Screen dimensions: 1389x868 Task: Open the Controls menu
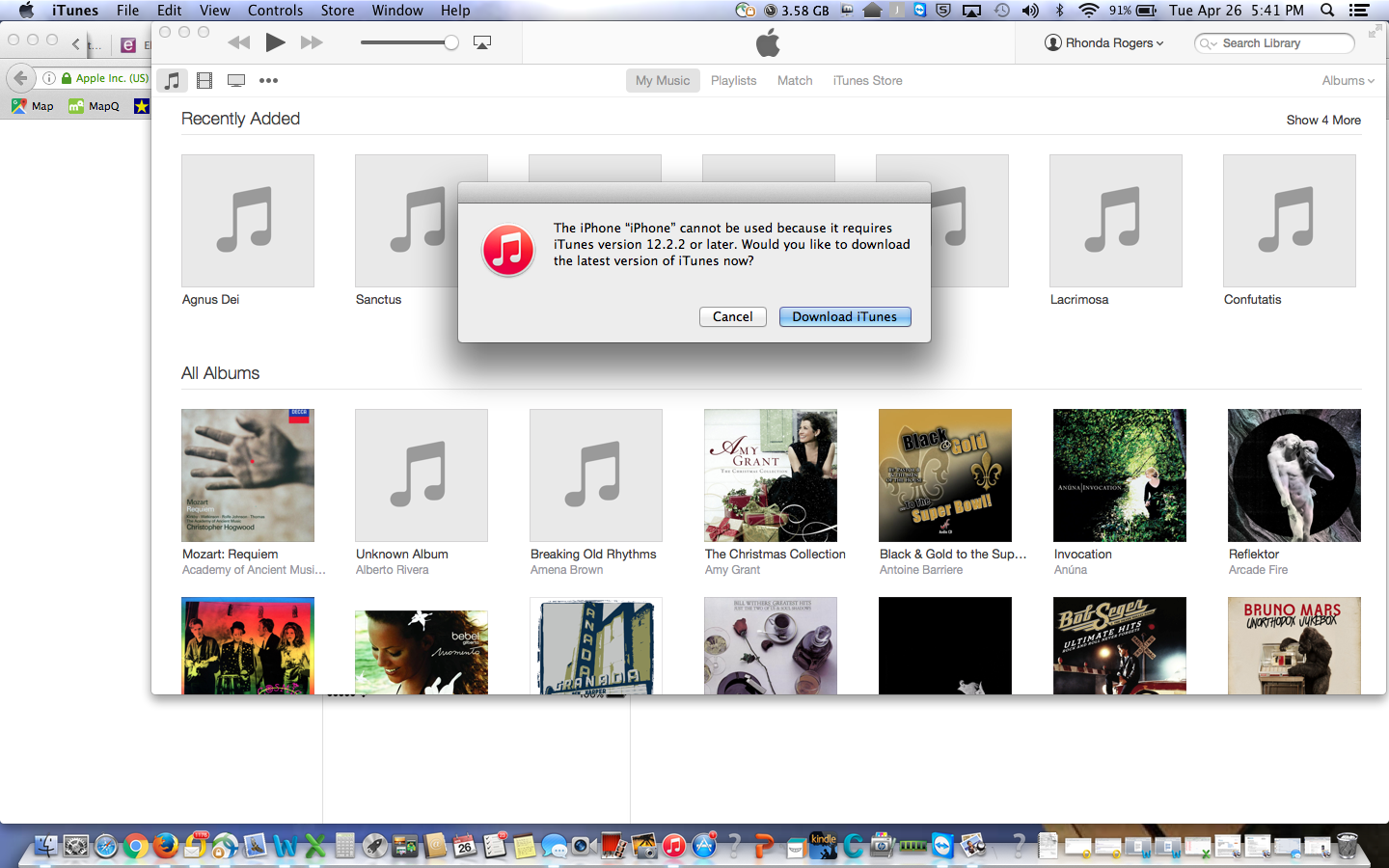[x=275, y=11]
